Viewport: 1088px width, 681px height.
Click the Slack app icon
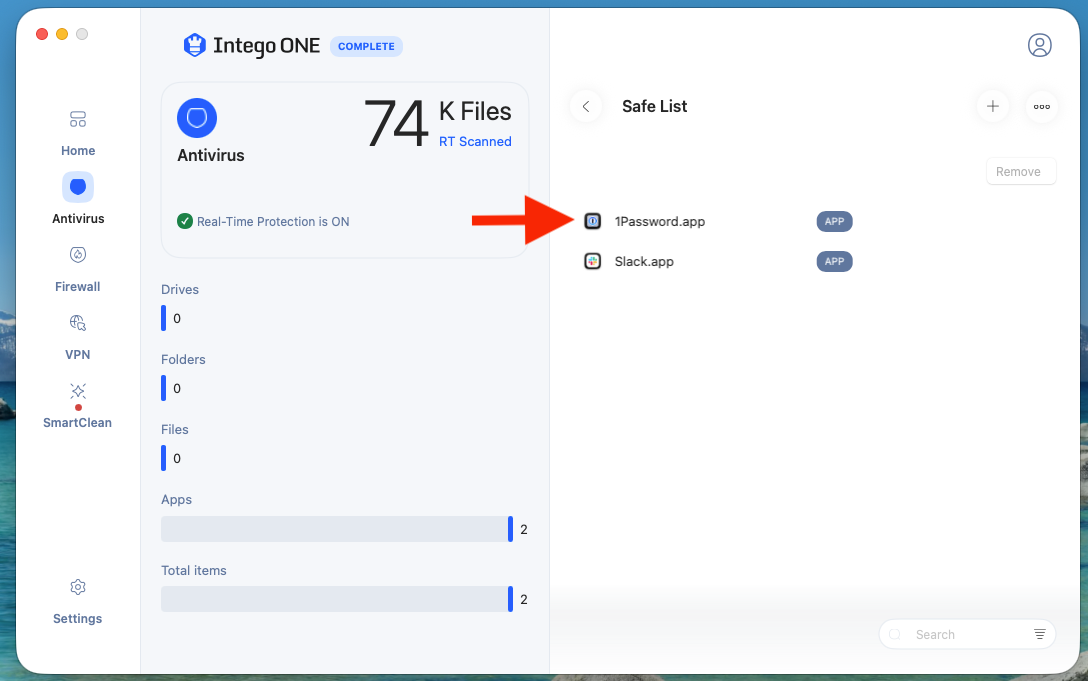(x=593, y=262)
